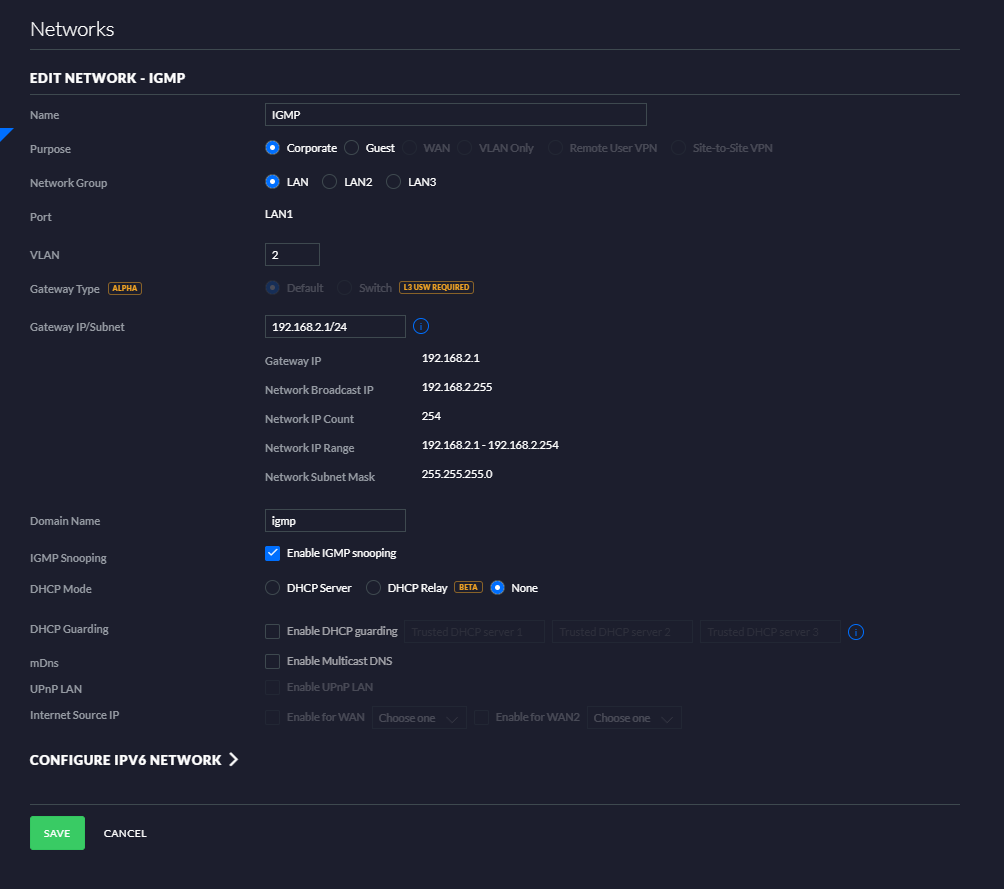1004x889 pixels.
Task: Click the VLAN ID field
Action: pyautogui.click(x=292, y=255)
